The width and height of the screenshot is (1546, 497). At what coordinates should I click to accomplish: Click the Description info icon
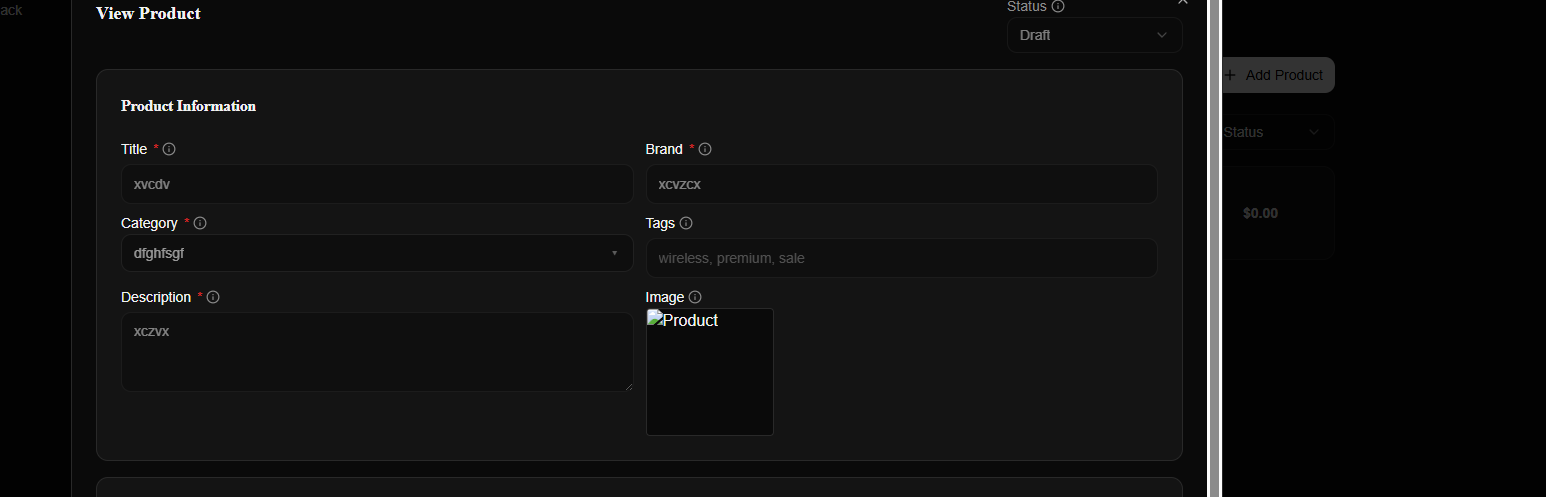click(x=213, y=297)
